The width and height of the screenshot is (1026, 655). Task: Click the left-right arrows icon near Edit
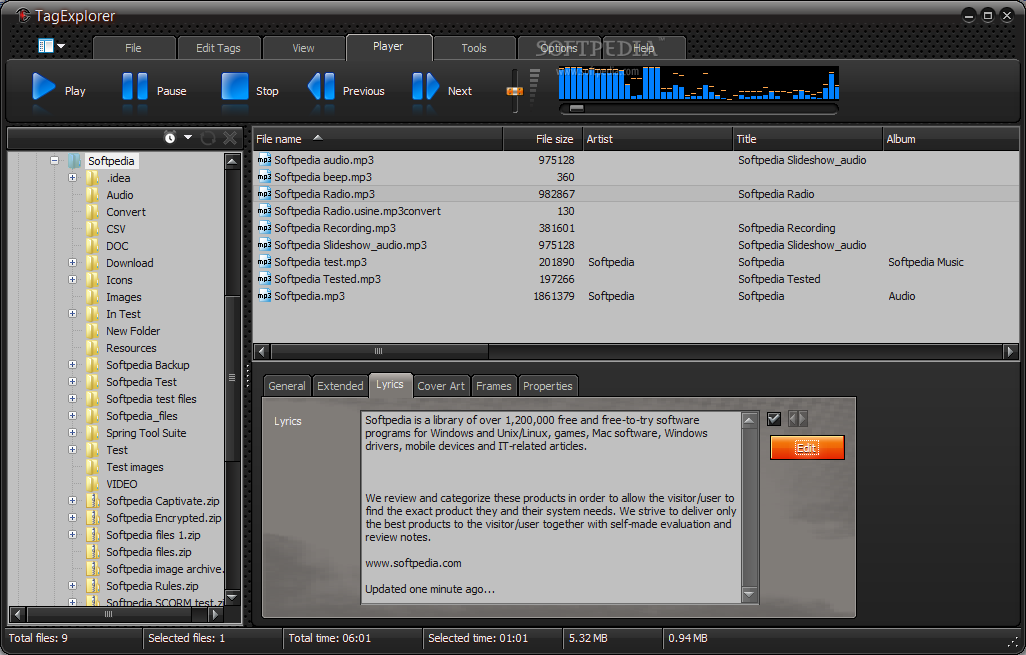(x=798, y=419)
